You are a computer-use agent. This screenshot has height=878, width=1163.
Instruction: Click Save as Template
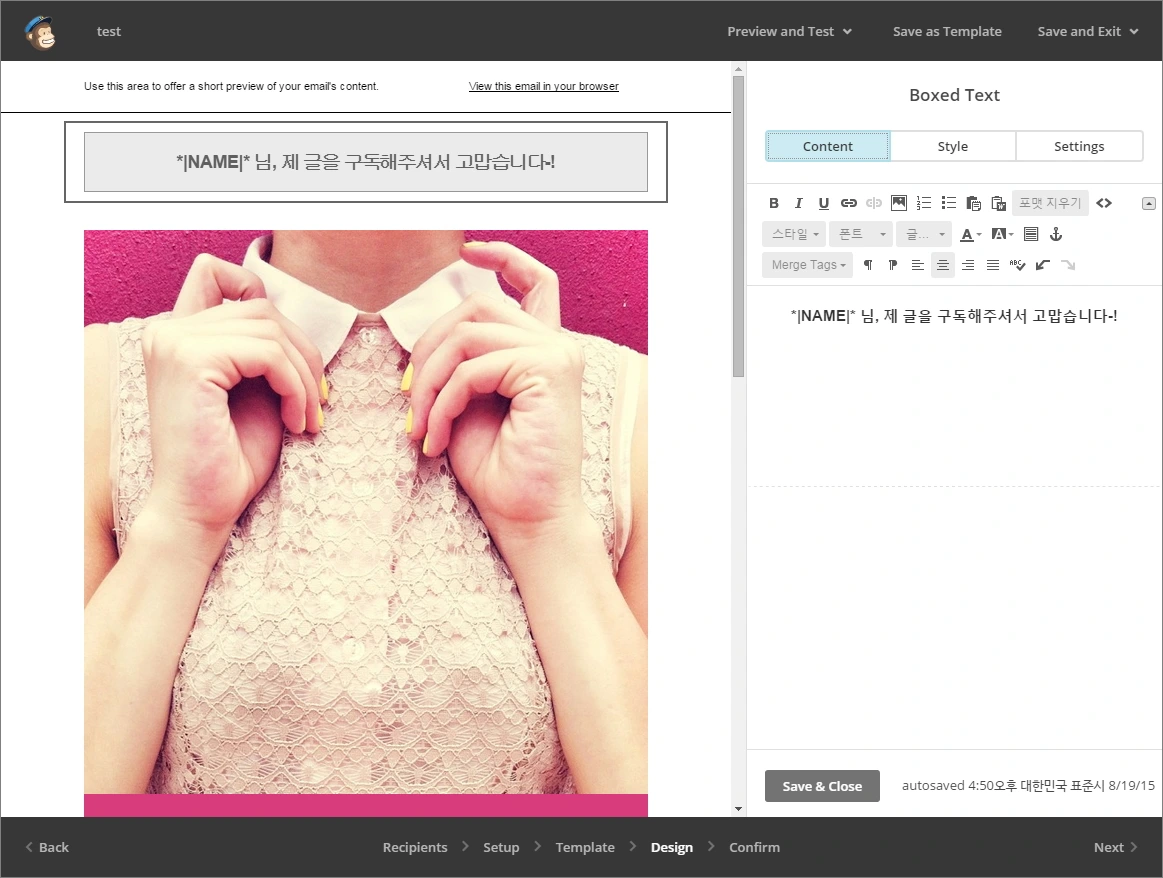(947, 31)
